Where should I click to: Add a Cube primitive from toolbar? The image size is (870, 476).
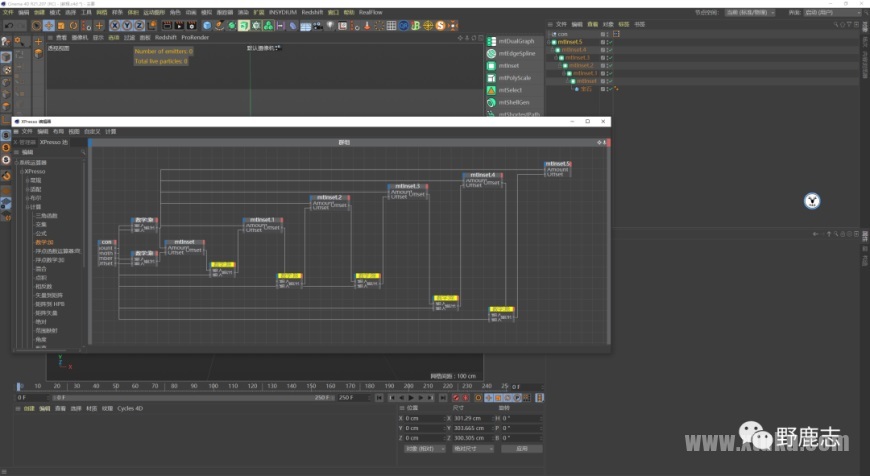click(207, 26)
